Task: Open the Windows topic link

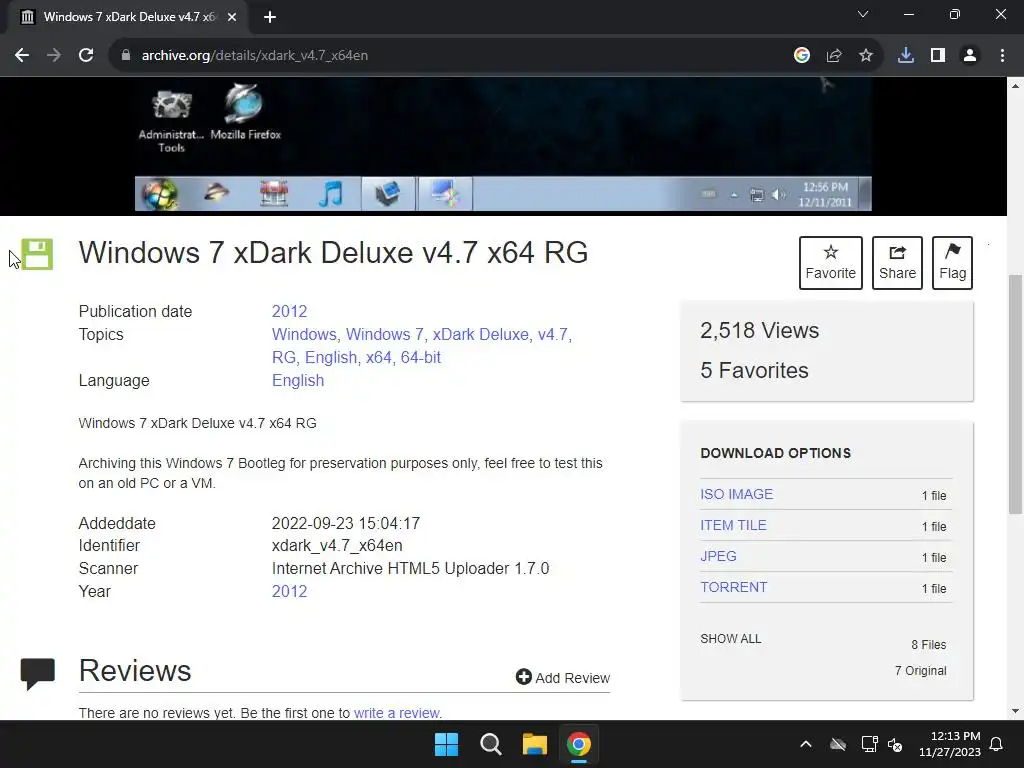Action: [x=304, y=334]
